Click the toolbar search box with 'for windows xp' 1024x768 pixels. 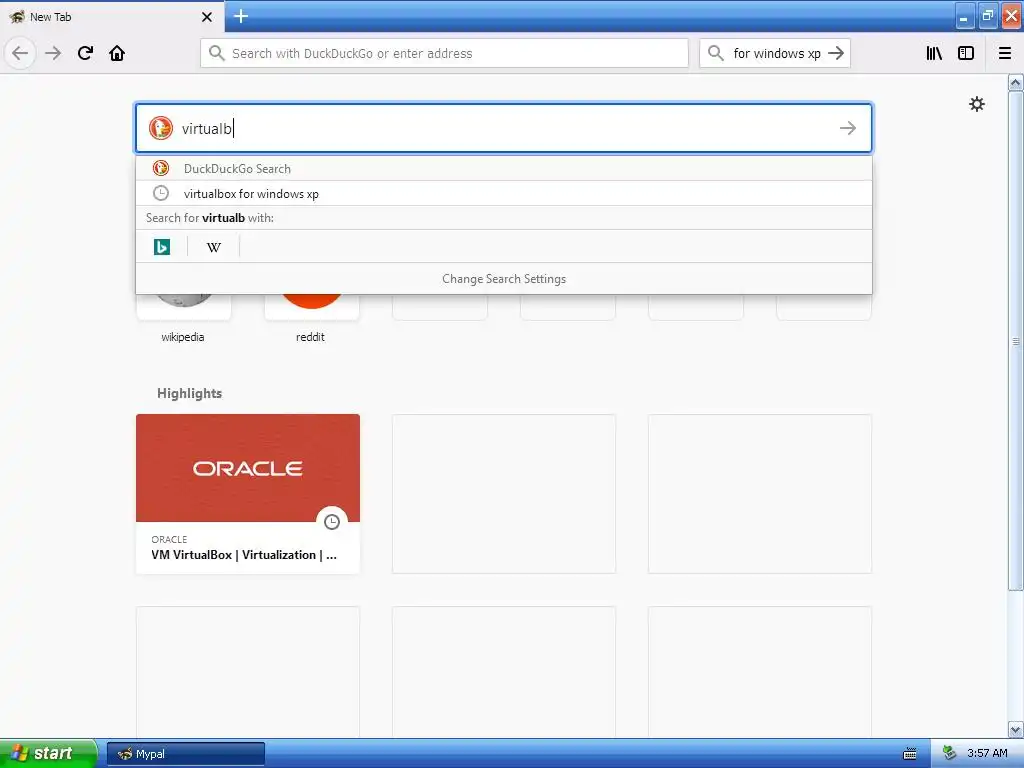coord(775,53)
